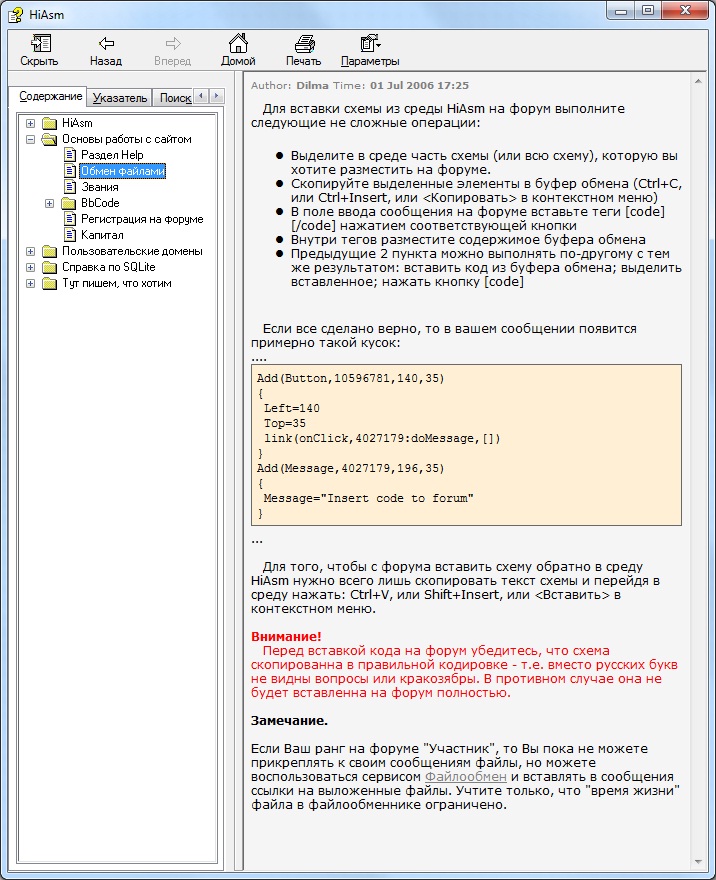The height and width of the screenshot is (880, 716).
Task: Click Капитал page icon
Action: coord(70,235)
